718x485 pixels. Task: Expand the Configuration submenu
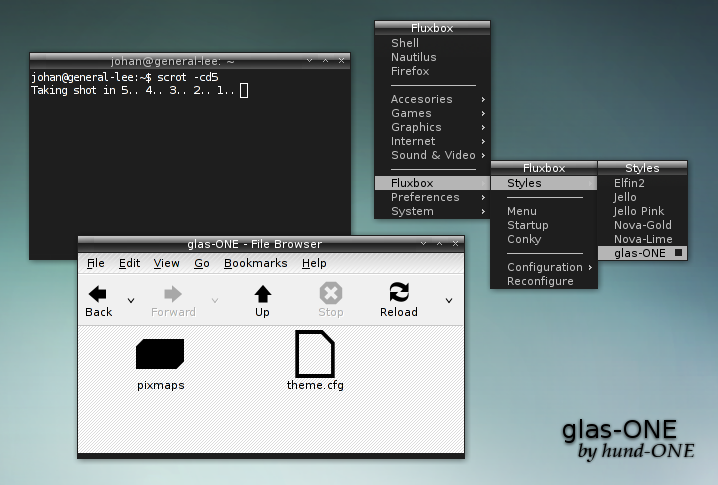[544, 267]
